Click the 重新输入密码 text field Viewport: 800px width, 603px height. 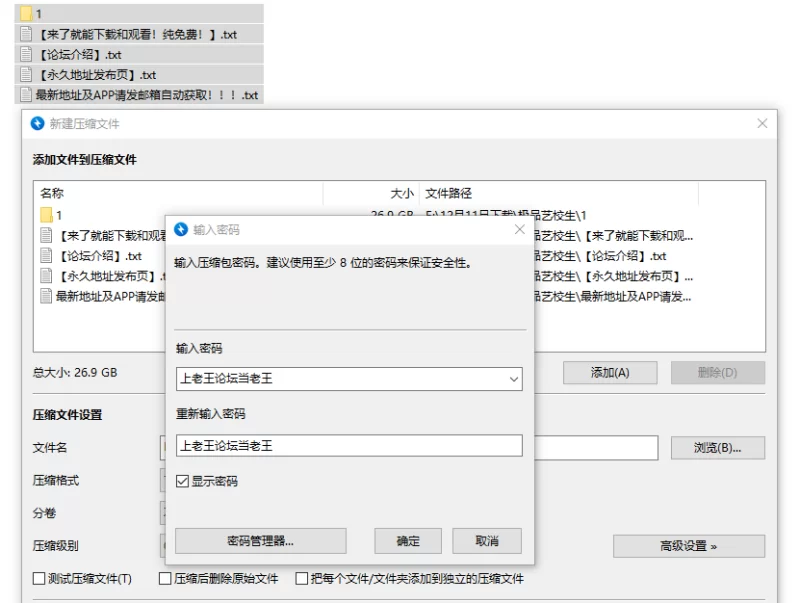[348, 446]
